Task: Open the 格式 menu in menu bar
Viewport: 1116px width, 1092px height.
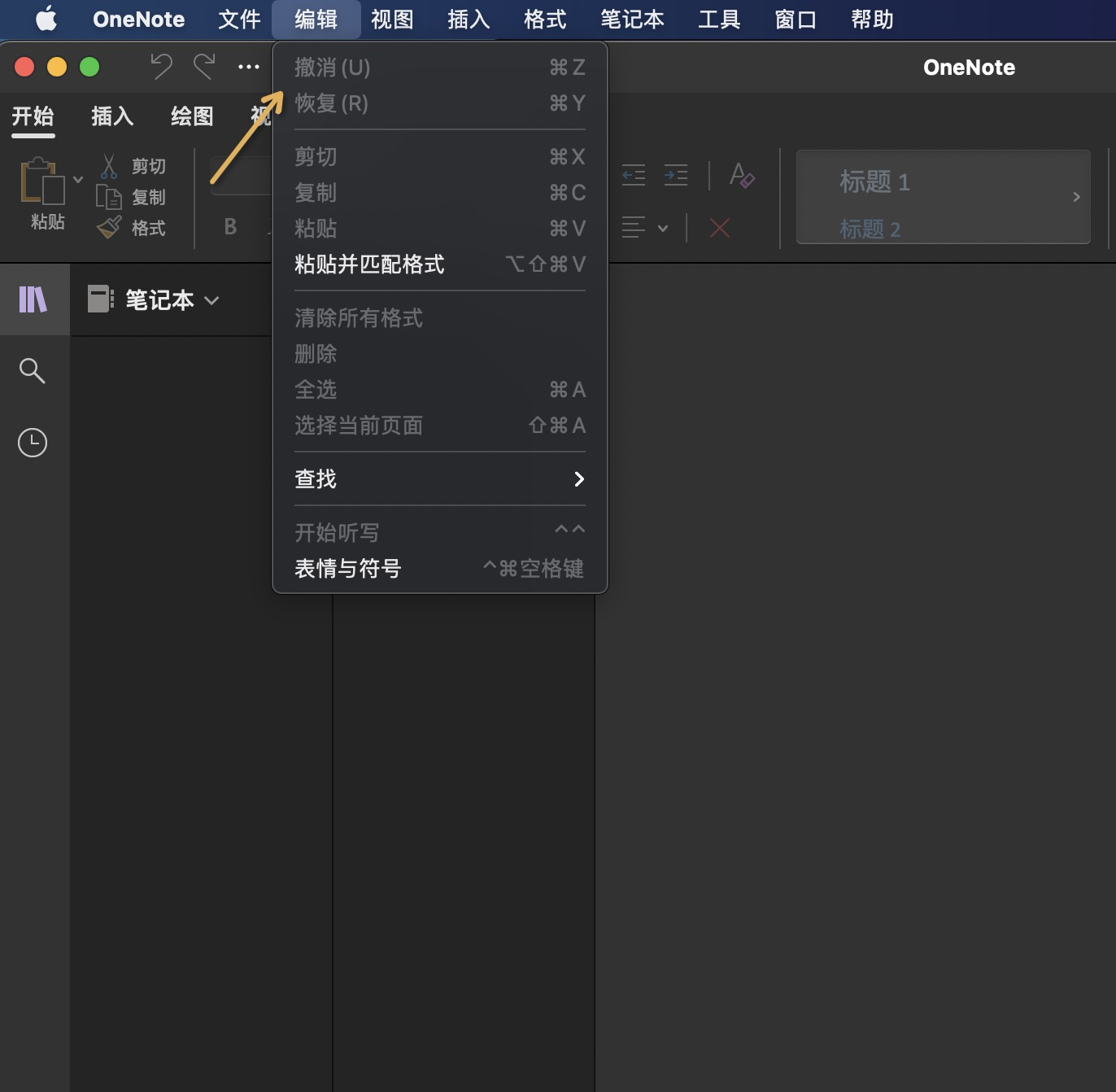Action: (x=545, y=19)
